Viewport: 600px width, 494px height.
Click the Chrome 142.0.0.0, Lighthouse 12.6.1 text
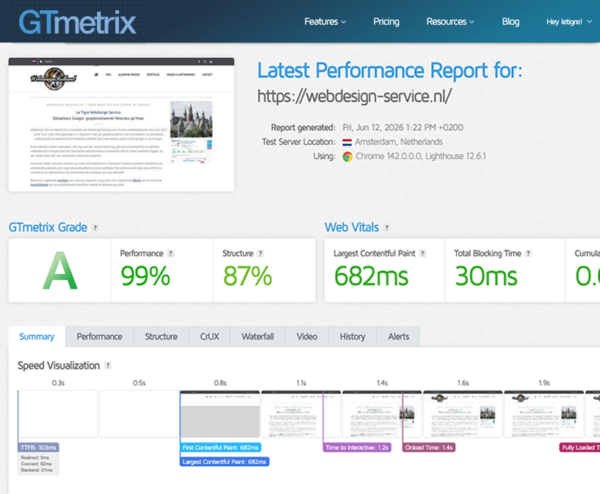coord(421,156)
